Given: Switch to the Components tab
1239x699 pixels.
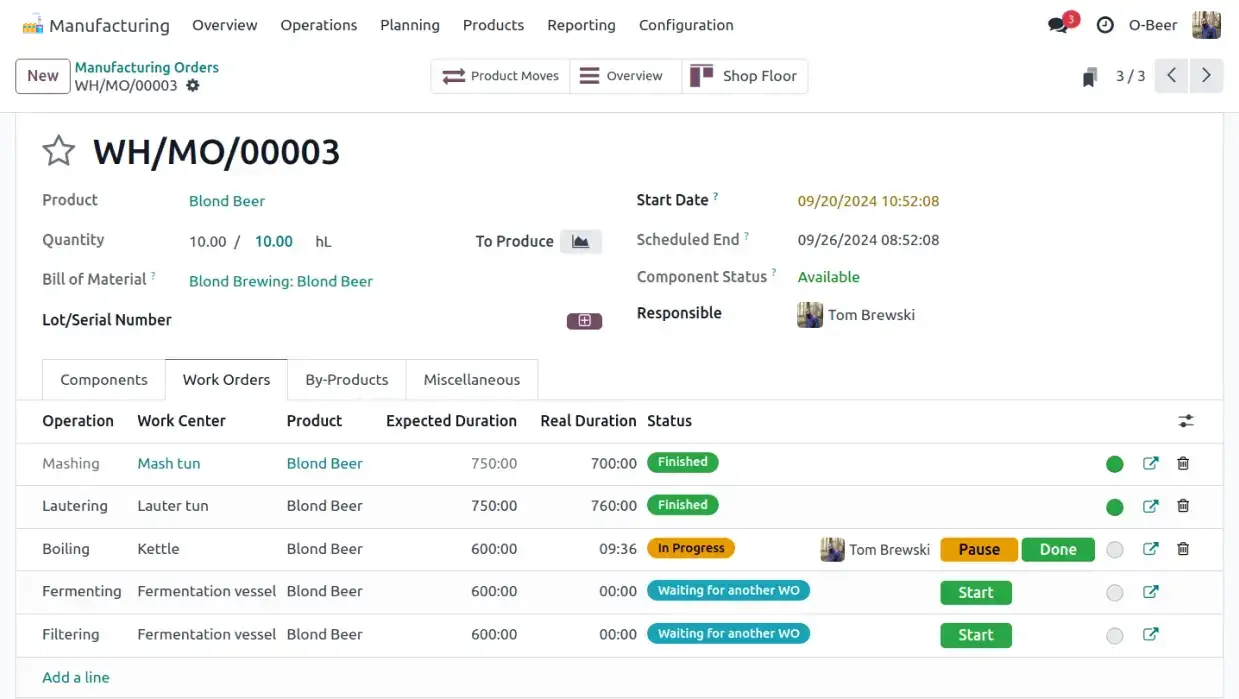Looking at the screenshot, I should click(104, 380).
